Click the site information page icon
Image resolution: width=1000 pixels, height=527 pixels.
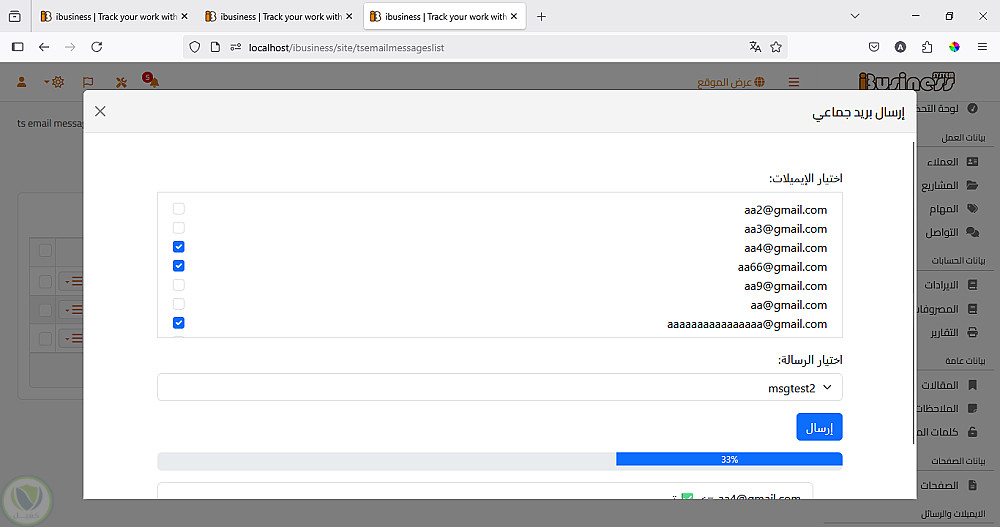coord(216,47)
